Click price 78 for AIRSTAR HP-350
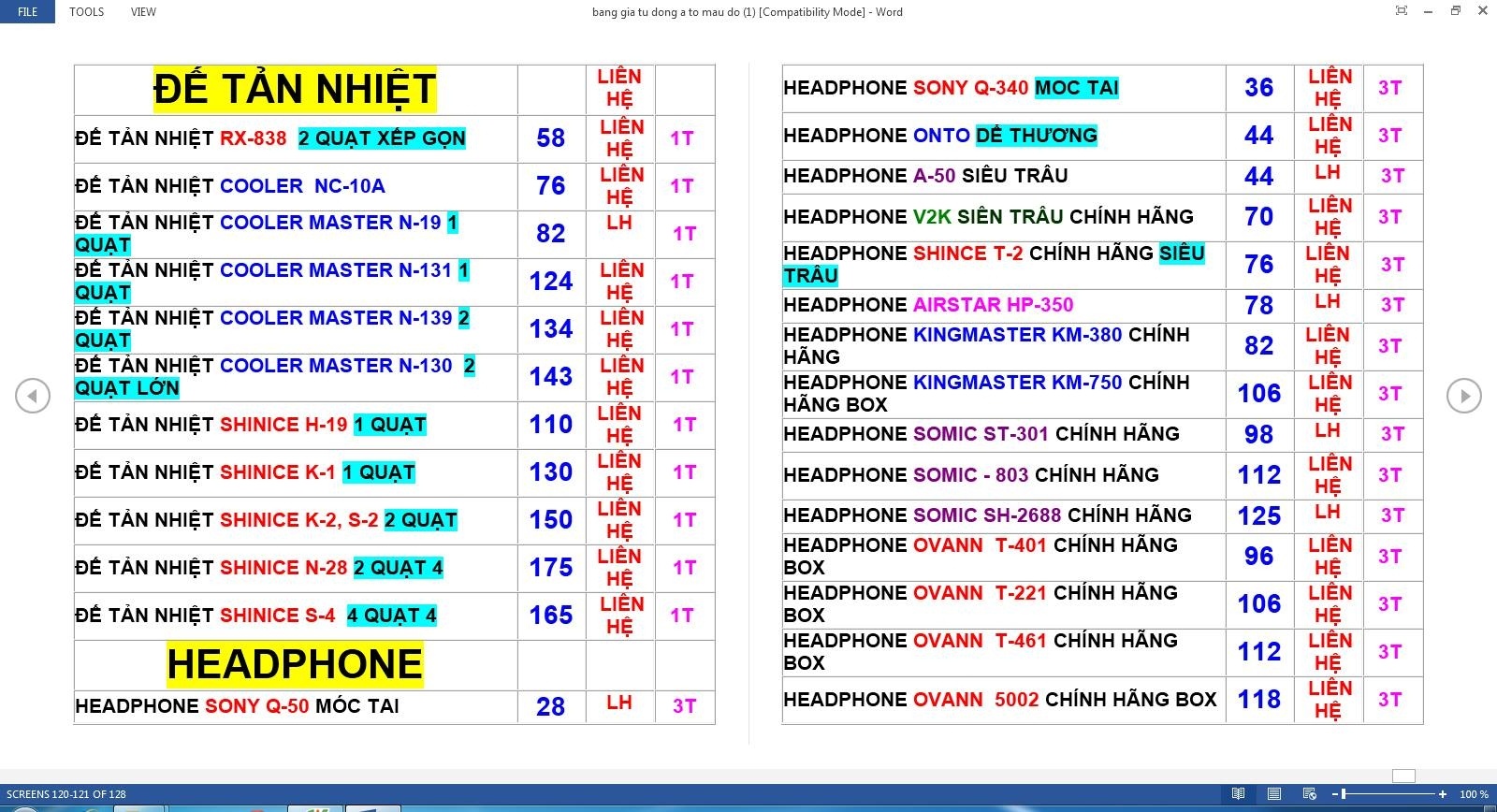 pyautogui.click(x=1259, y=305)
